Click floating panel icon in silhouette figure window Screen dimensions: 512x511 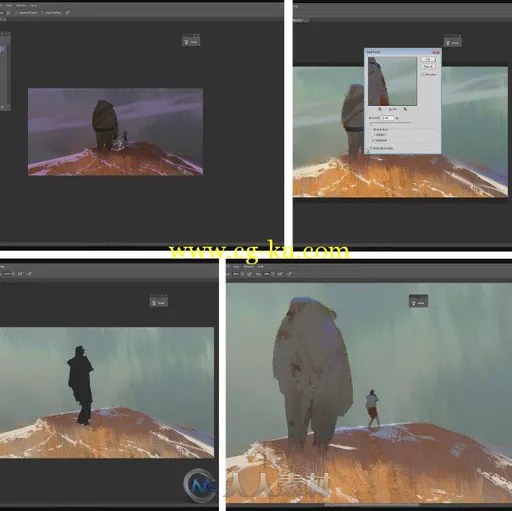(x=159, y=302)
